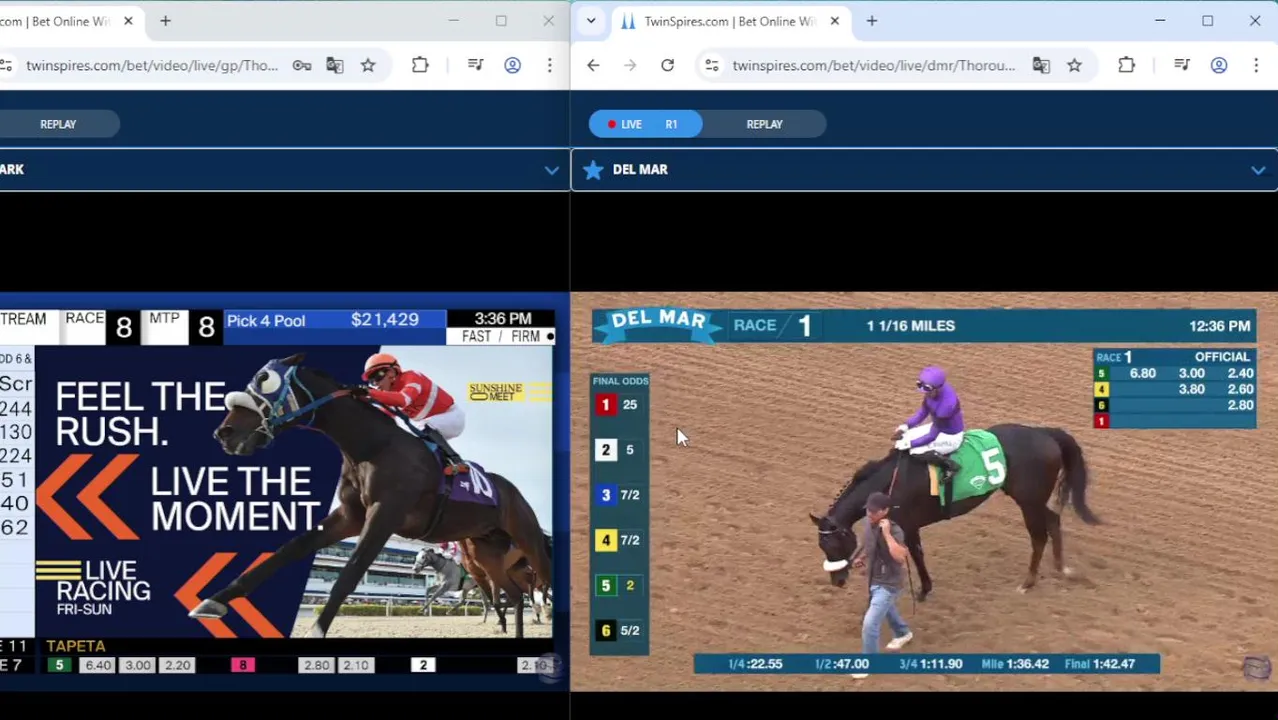This screenshot has width=1278, height=720.
Task: Switch to the LIVE R1 video feed
Action: (645, 124)
